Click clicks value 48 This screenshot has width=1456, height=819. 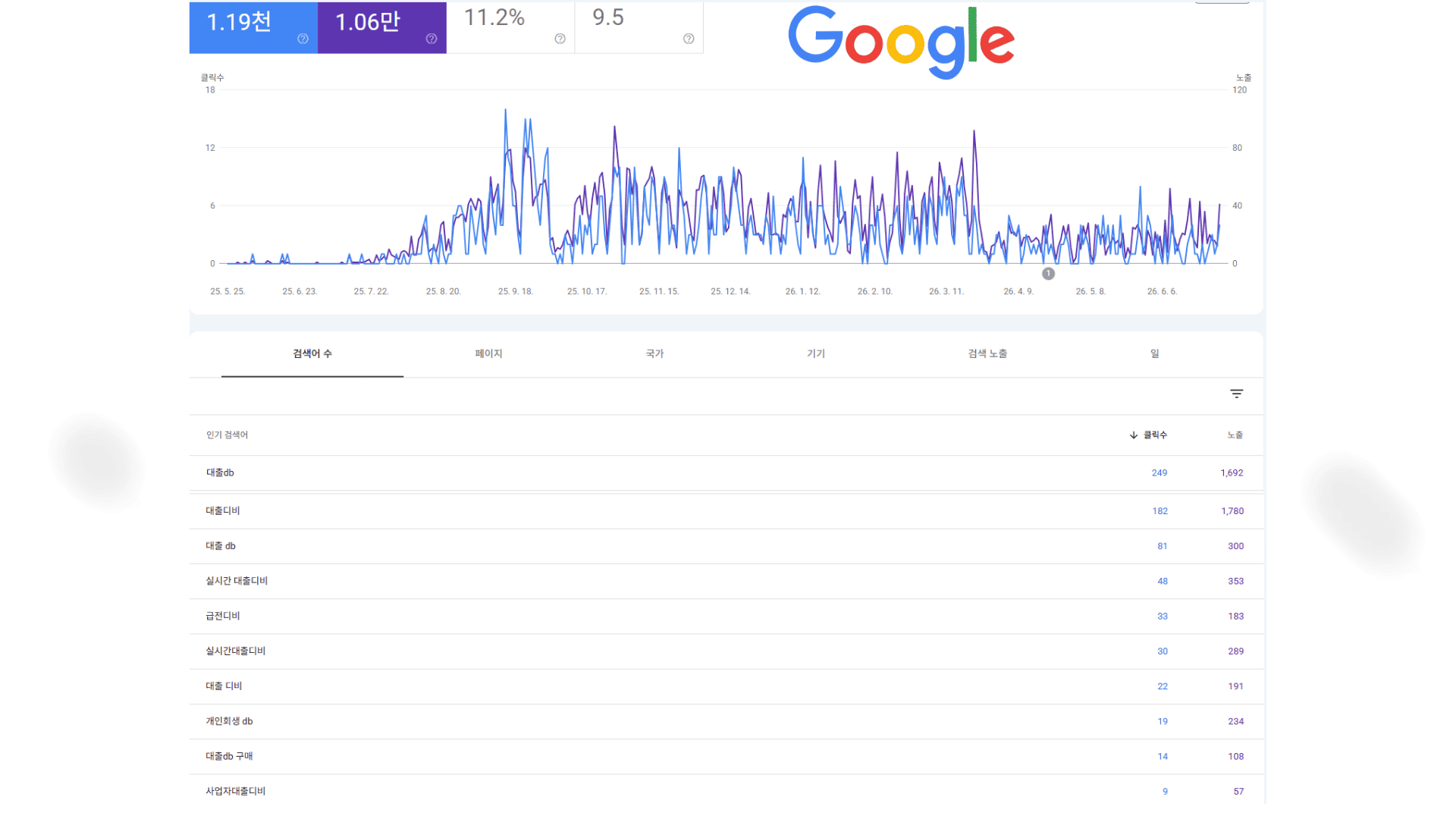(x=1163, y=582)
